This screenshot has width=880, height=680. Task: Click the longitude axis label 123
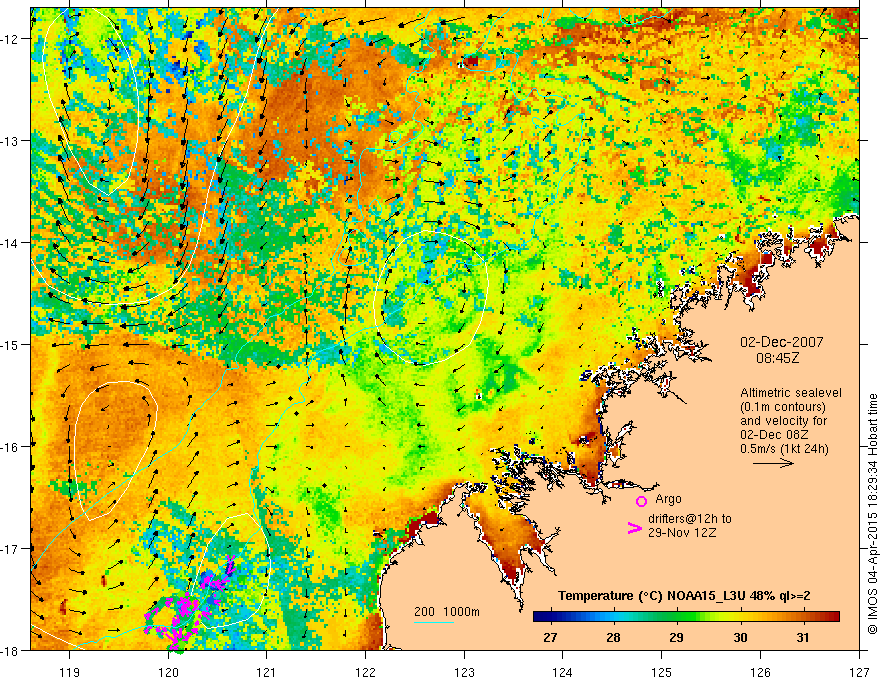pos(464,672)
